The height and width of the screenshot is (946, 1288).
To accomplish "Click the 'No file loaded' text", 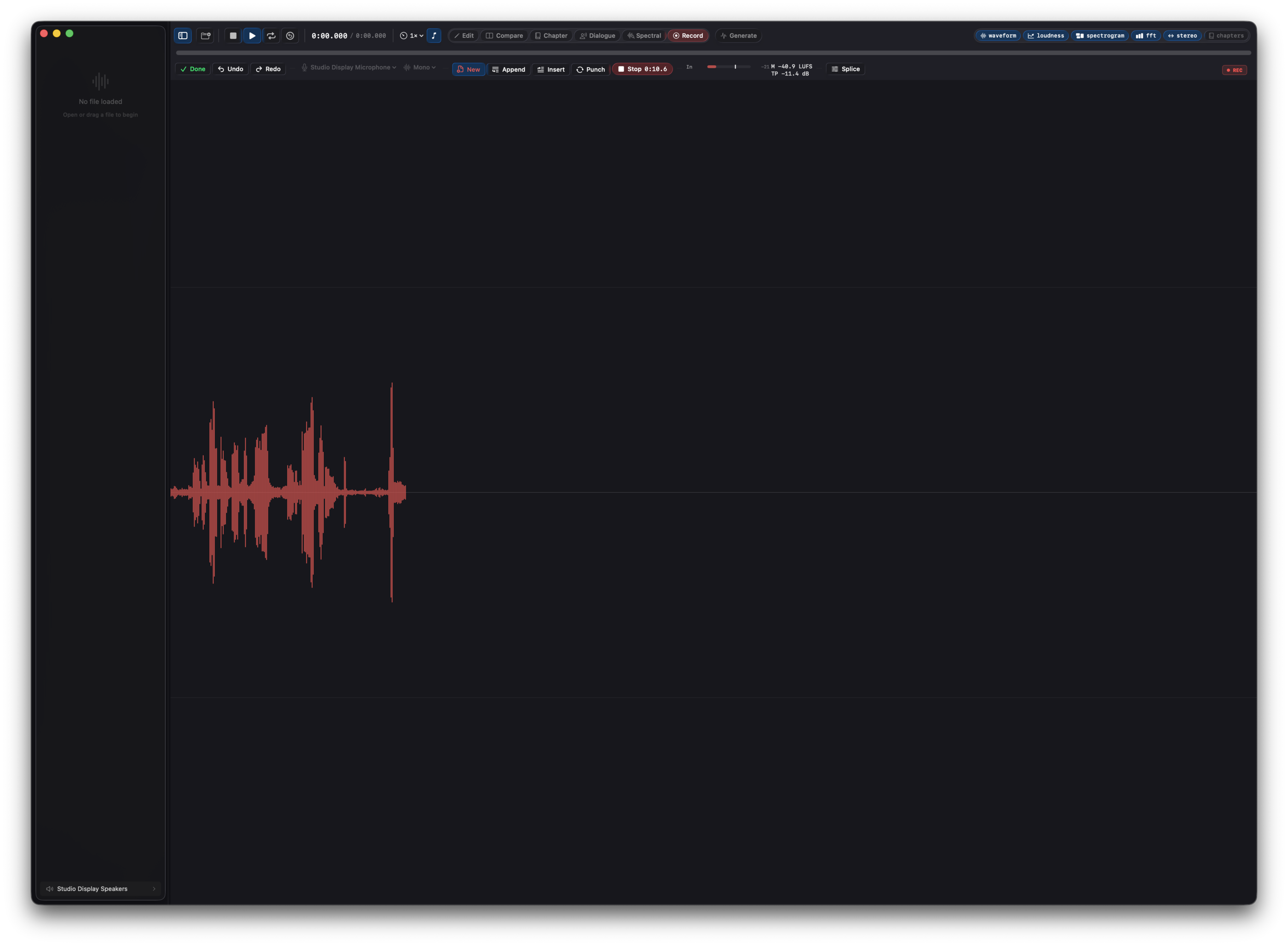I will pos(101,101).
